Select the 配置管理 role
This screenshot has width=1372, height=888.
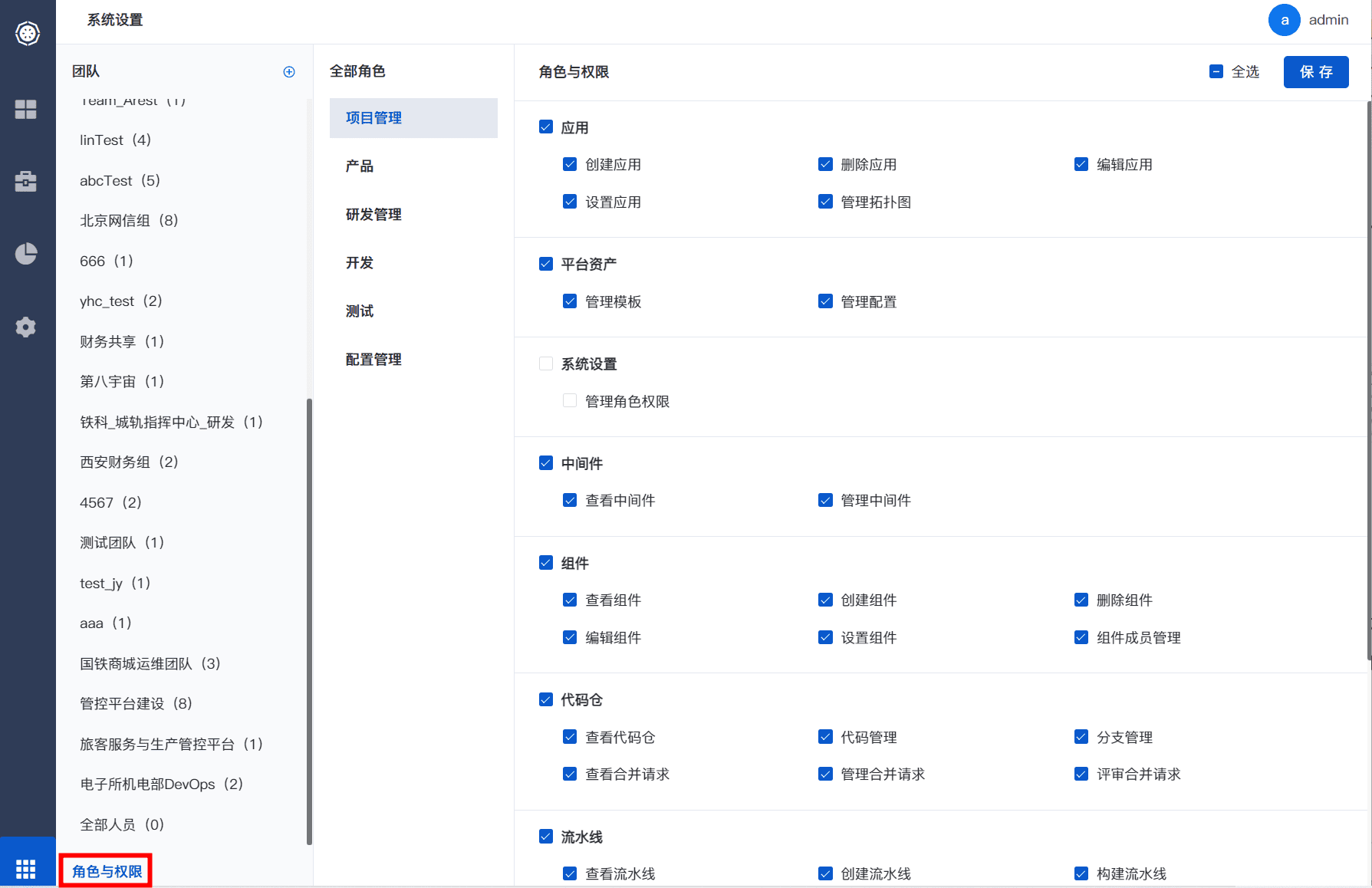pos(413,360)
